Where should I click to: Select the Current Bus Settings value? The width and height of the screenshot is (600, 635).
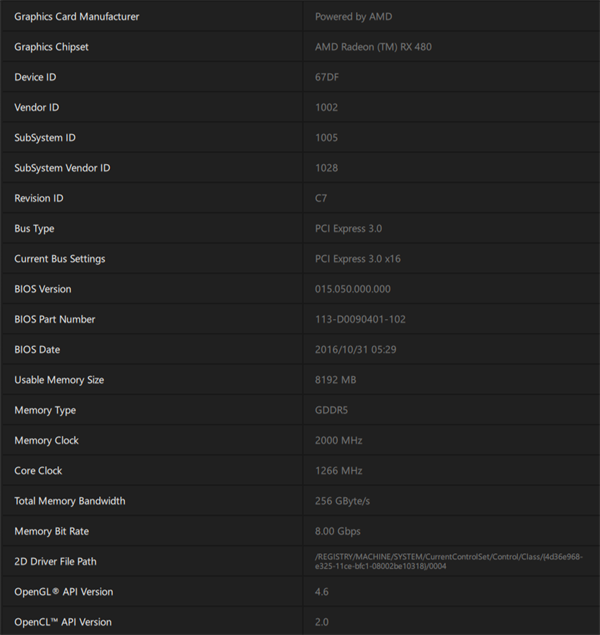coord(358,259)
